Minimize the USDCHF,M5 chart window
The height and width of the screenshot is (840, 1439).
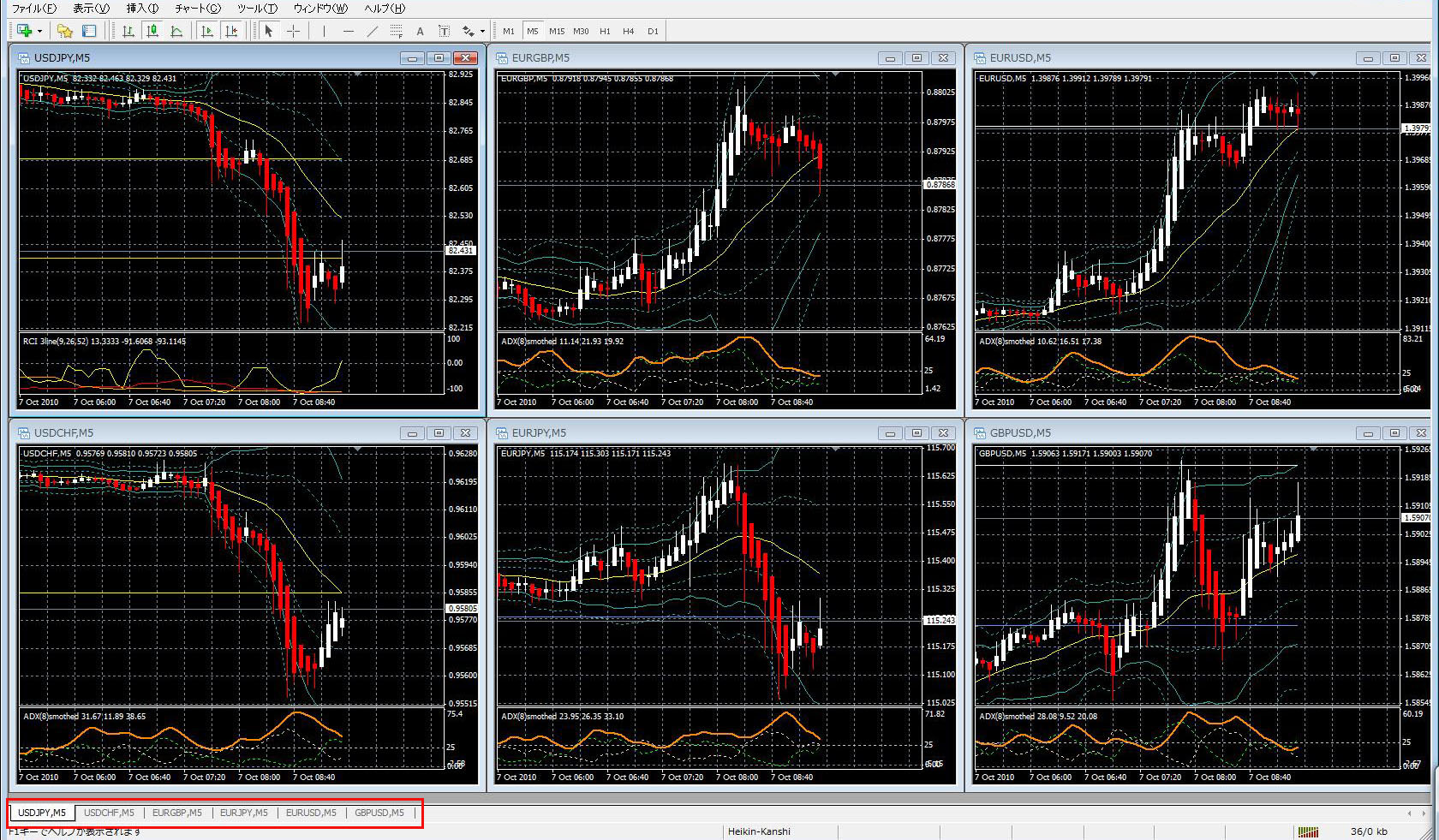[x=412, y=433]
